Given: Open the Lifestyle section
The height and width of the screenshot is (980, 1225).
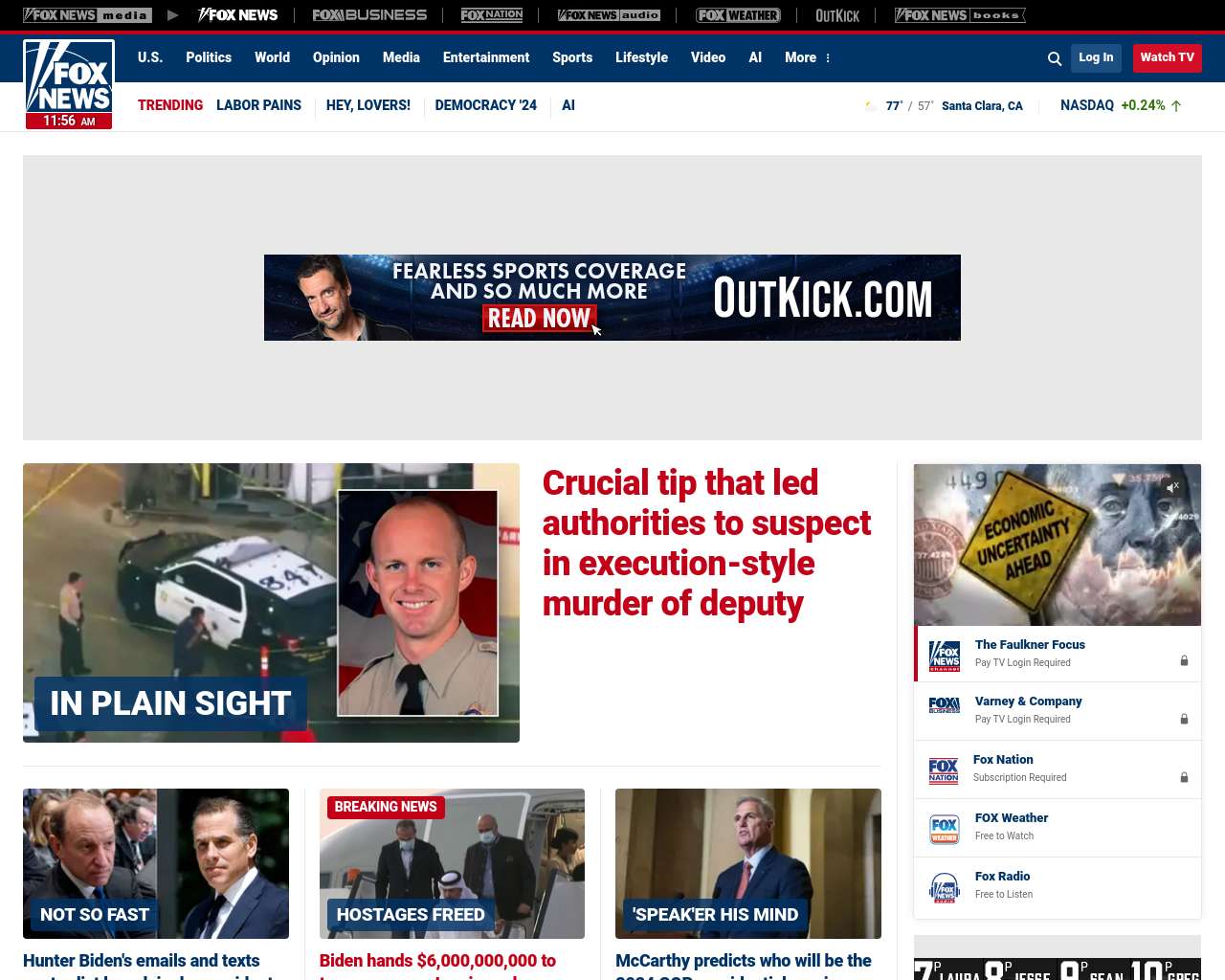Looking at the screenshot, I should [x=641, y=57].
